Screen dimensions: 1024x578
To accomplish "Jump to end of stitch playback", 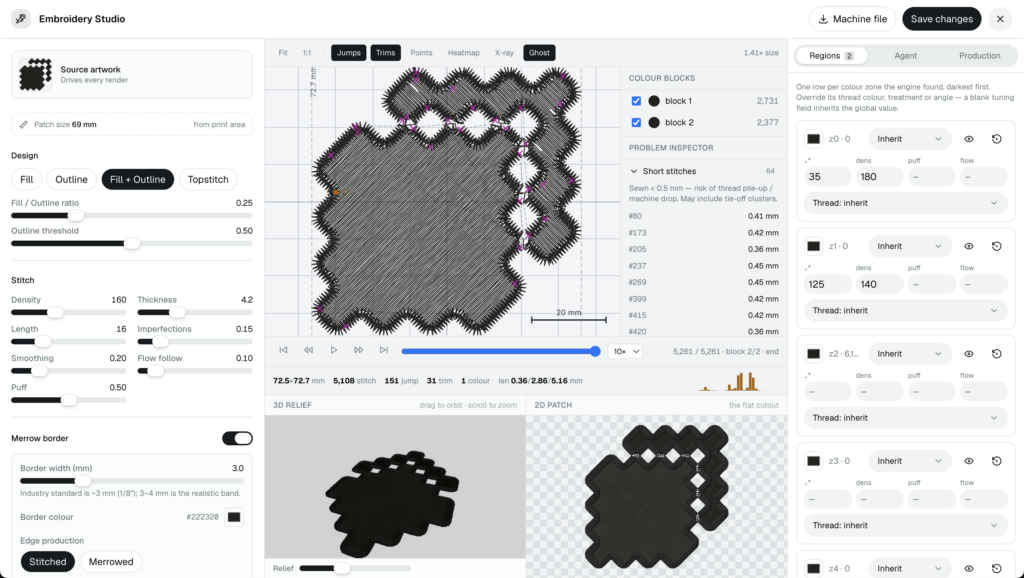I will pyautogui.click(x=384, y=351).
